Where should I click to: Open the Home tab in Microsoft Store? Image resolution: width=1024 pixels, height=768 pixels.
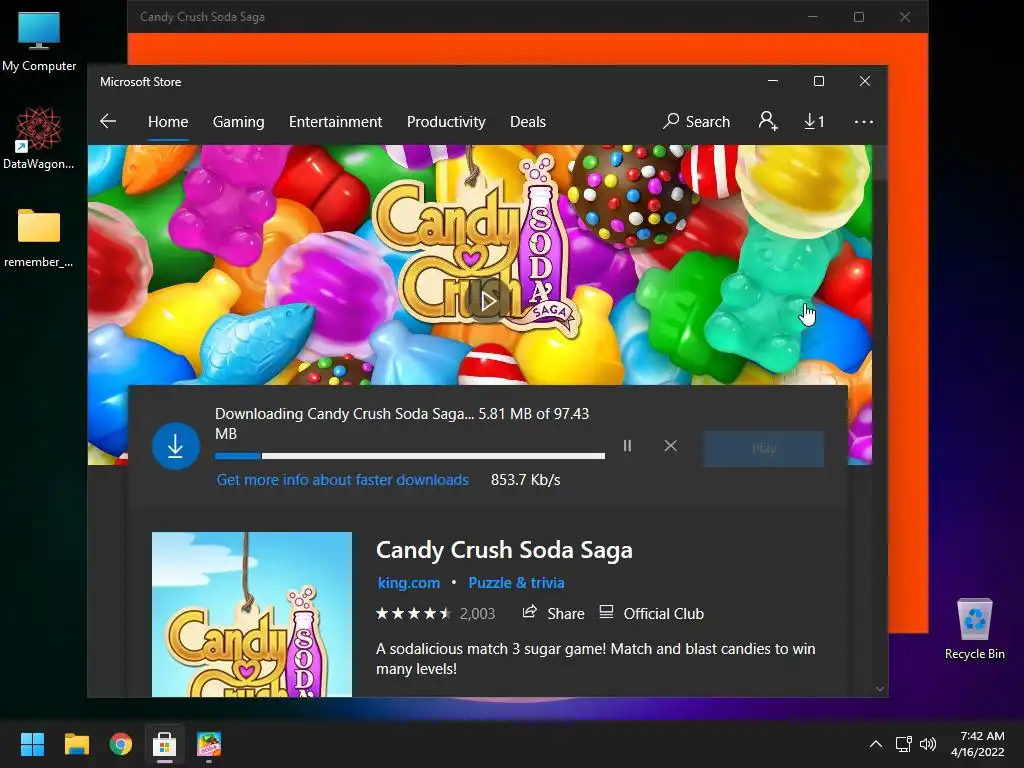168,122
